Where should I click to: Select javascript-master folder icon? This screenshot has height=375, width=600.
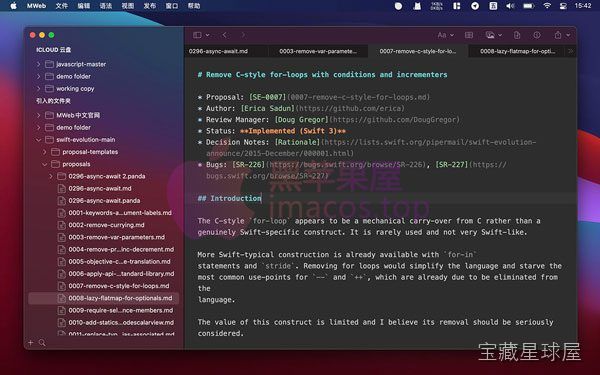(x=49, y=64)
